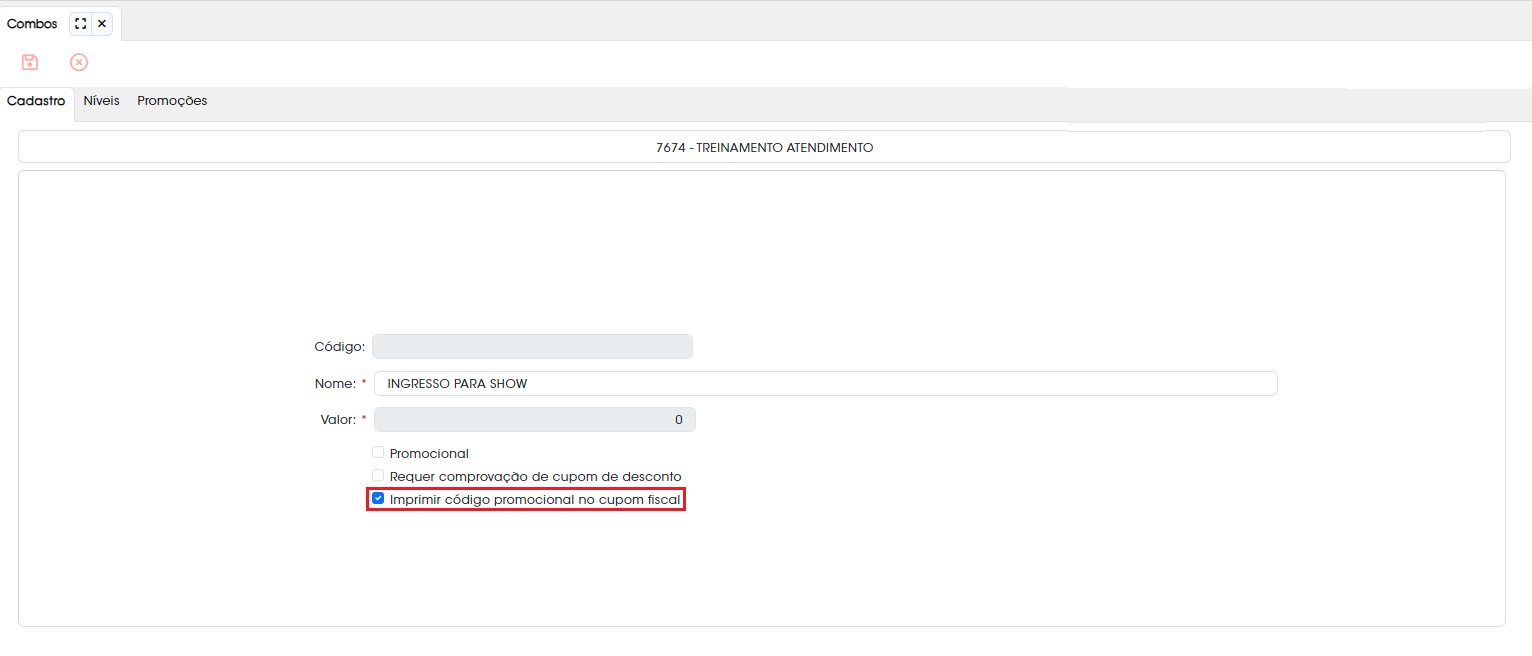
Task: Open the Níveis tab
Action: pyautogui.click(x=102, y=101)
